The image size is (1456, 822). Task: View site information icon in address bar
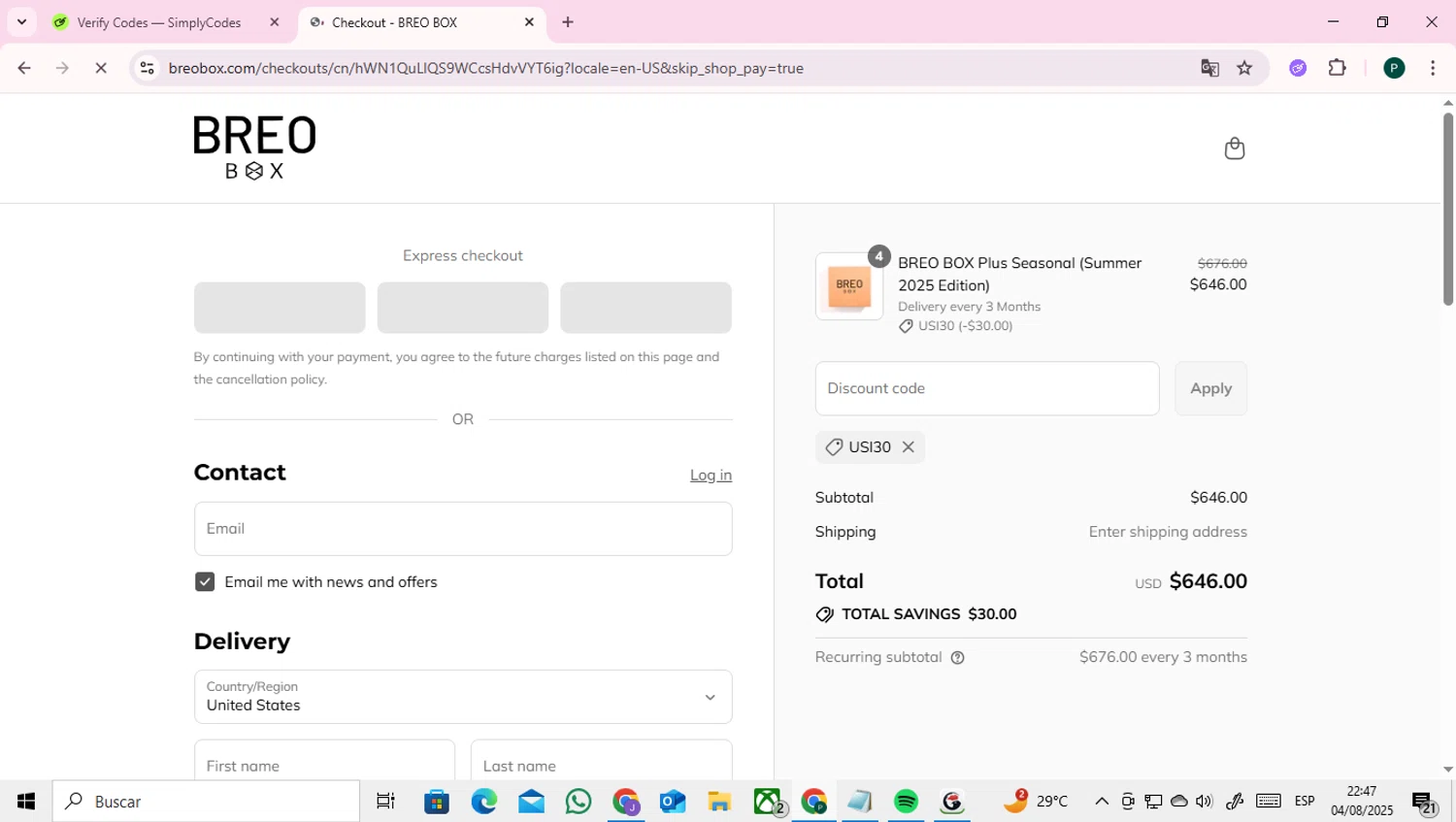click(x=147, y=68)
